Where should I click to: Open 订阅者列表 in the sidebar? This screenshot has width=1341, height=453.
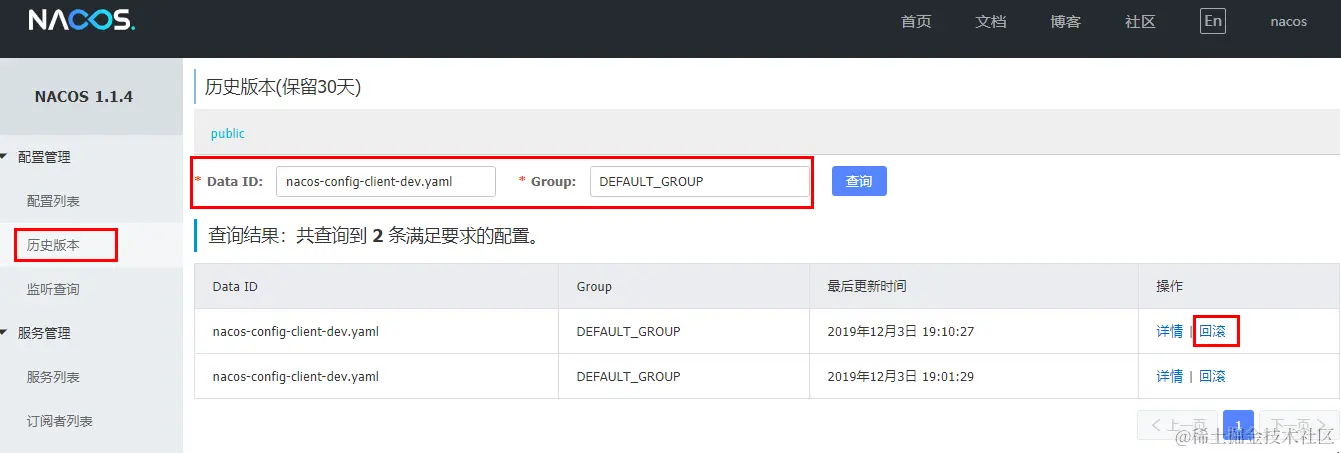[x=60, y=421]
